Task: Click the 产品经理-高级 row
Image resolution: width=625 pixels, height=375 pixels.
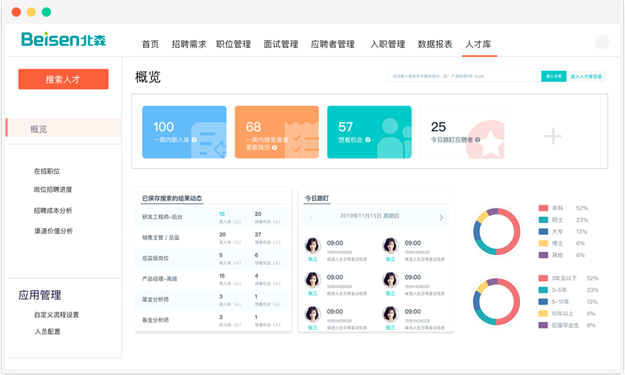Action: point(213,279)
